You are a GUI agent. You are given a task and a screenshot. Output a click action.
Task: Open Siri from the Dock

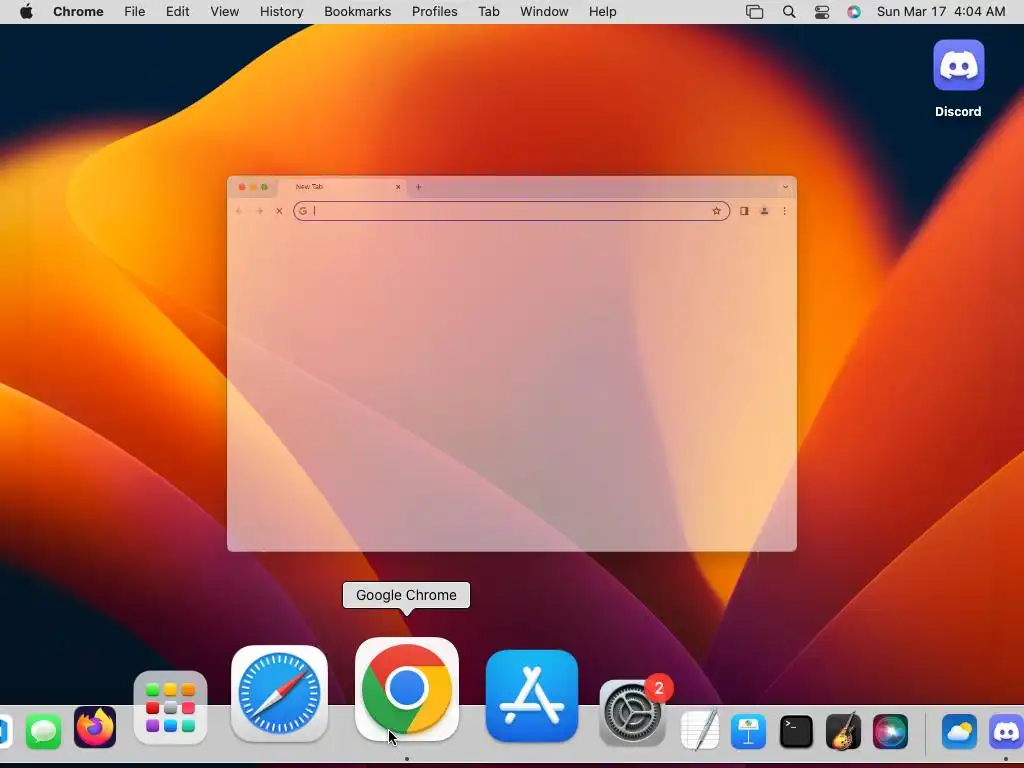(x=890, y=731)
